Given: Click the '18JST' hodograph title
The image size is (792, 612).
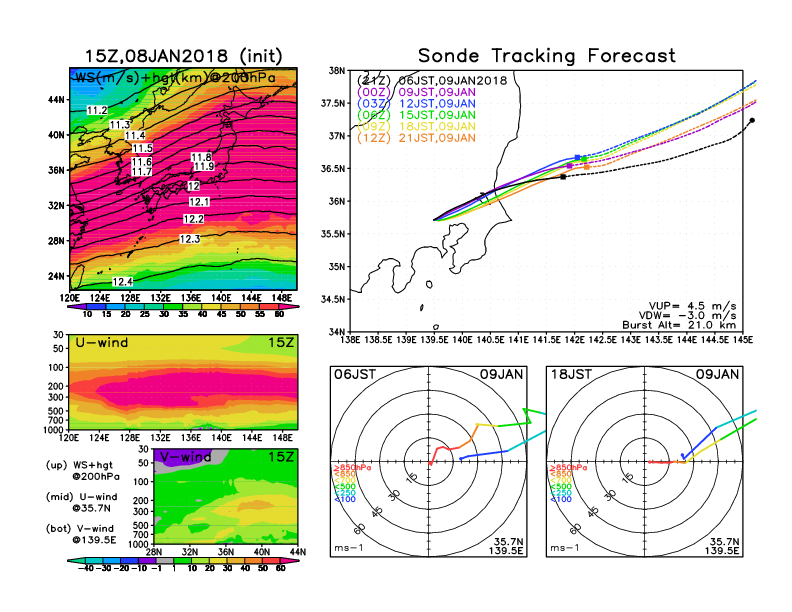Looking at the screenshot, I should coord(571,374).
